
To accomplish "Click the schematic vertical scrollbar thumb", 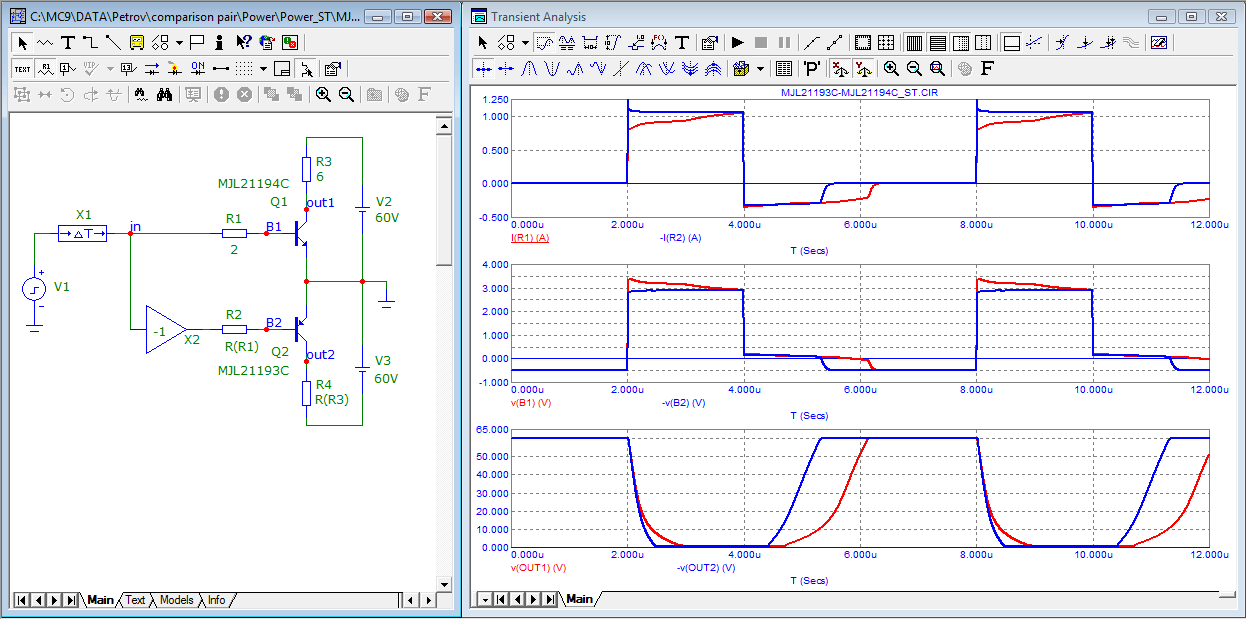I will 444,200.
